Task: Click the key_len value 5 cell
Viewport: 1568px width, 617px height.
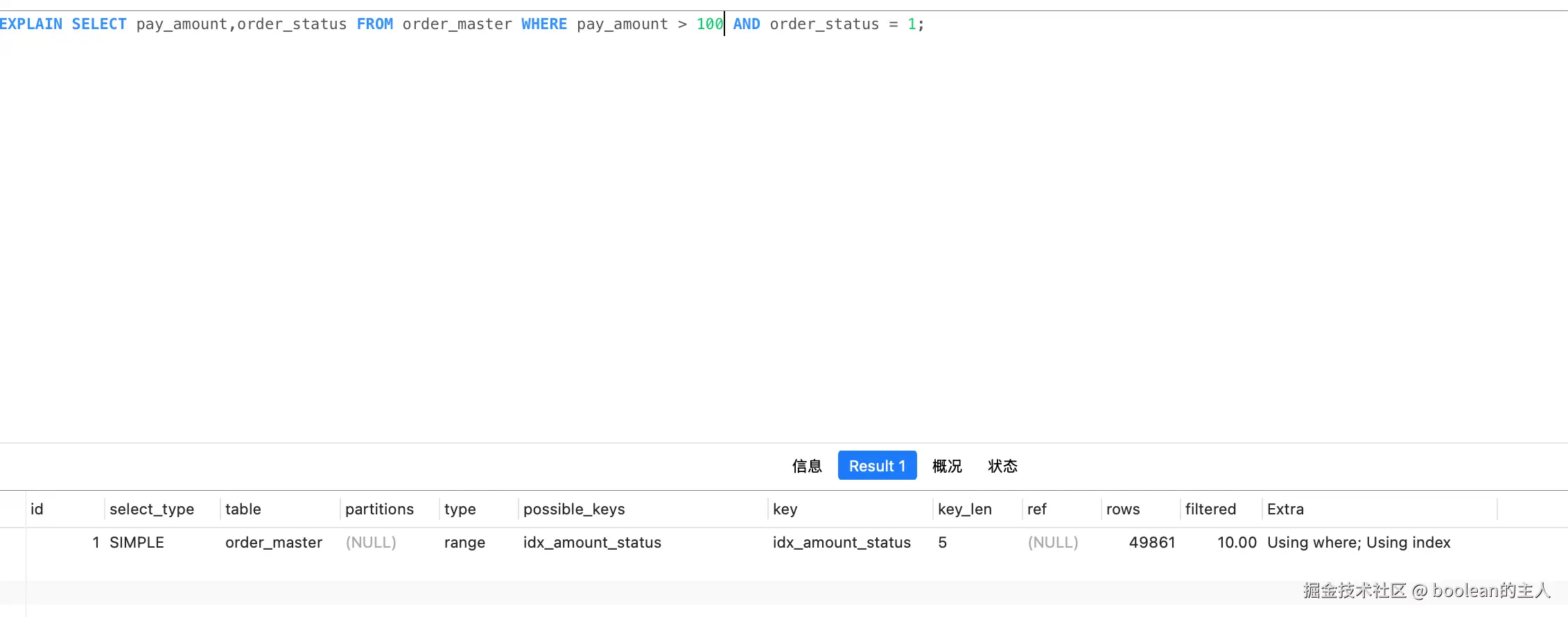Action: 977,542
